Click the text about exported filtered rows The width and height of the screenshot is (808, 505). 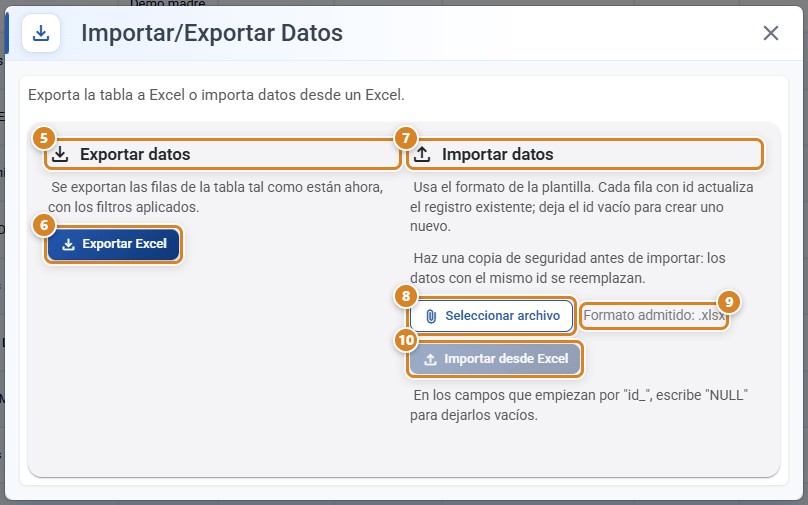pos(216,197)
